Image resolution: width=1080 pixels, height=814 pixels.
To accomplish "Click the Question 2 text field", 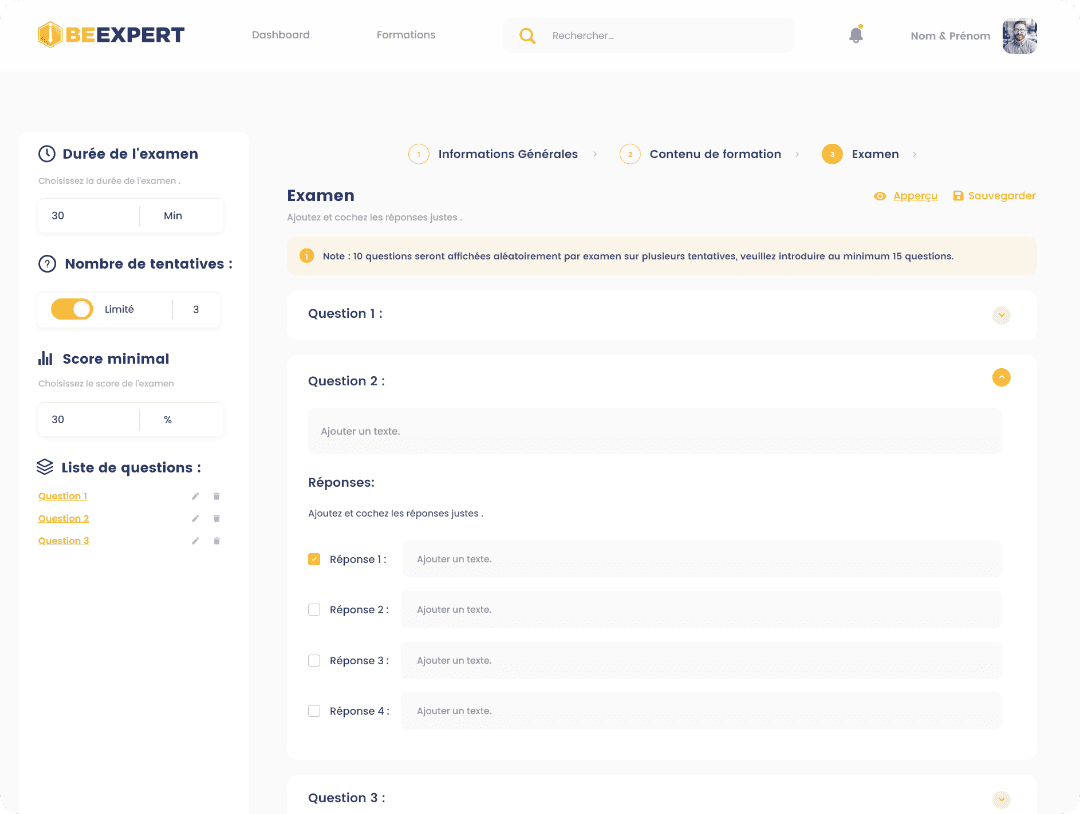I will click(x=654, y=431).
